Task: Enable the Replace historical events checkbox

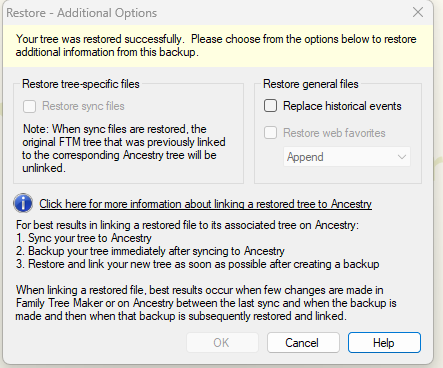Action: pyautogui.click(x=270, y=106)
